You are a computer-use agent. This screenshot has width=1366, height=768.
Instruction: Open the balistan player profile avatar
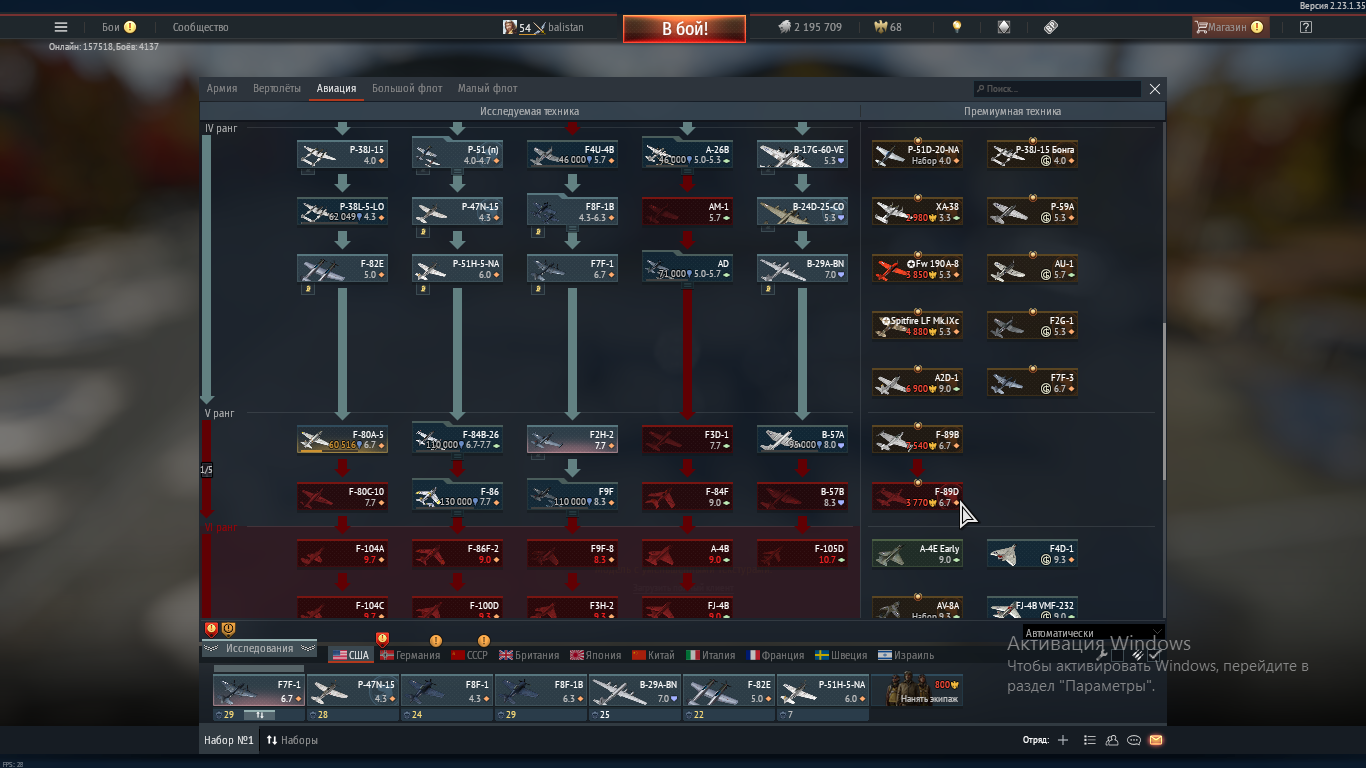510,27
